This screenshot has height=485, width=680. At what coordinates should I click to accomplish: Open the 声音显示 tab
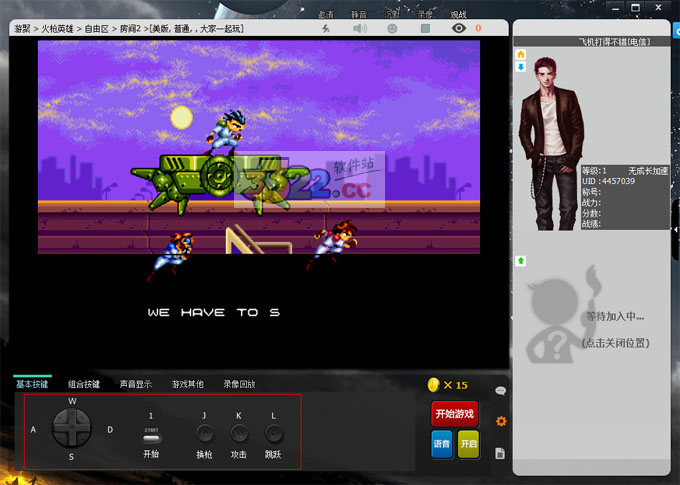(x=136, y=384)
